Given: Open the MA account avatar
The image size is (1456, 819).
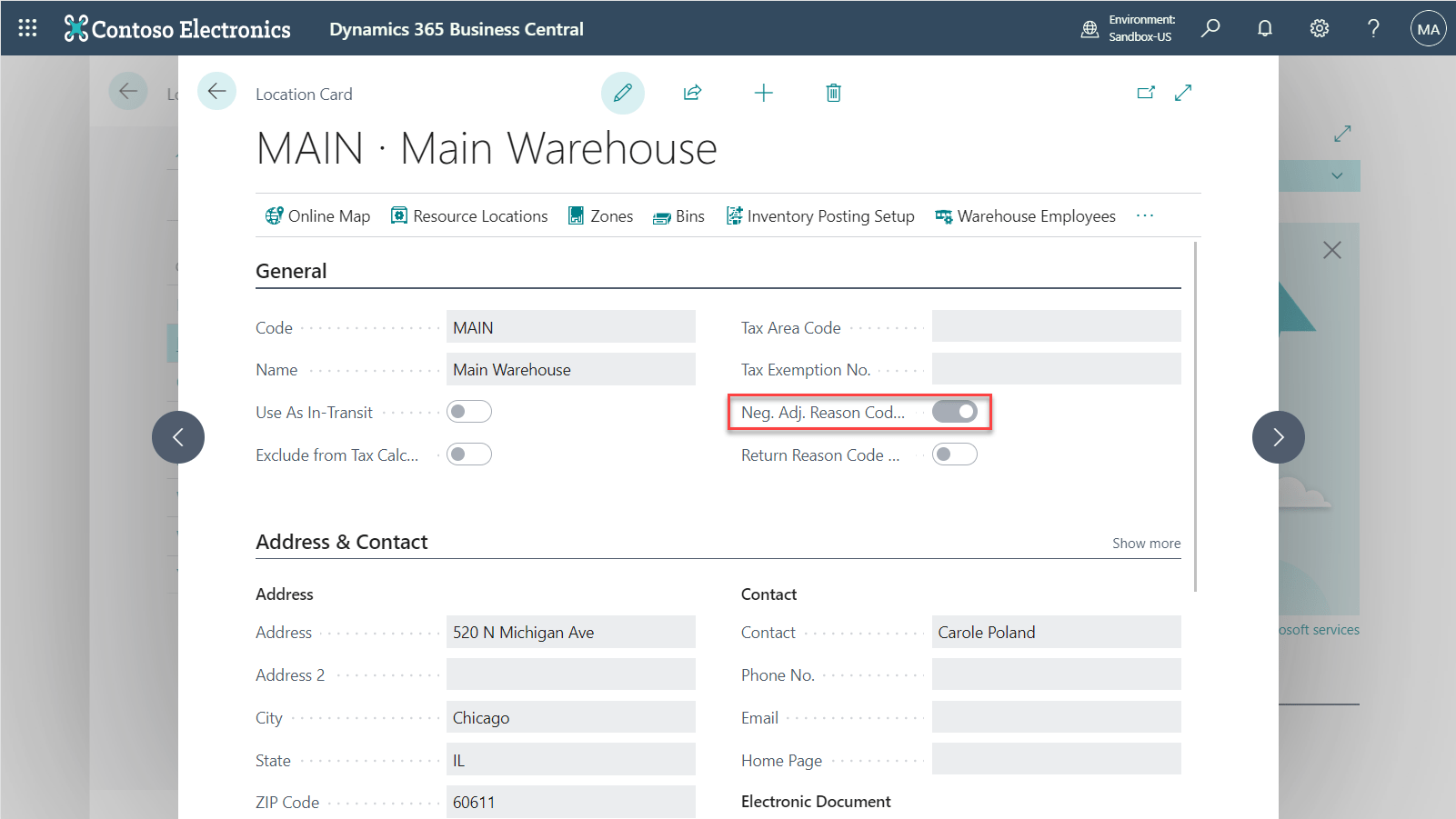Looking at the screenshot, I should [1428, 28].
